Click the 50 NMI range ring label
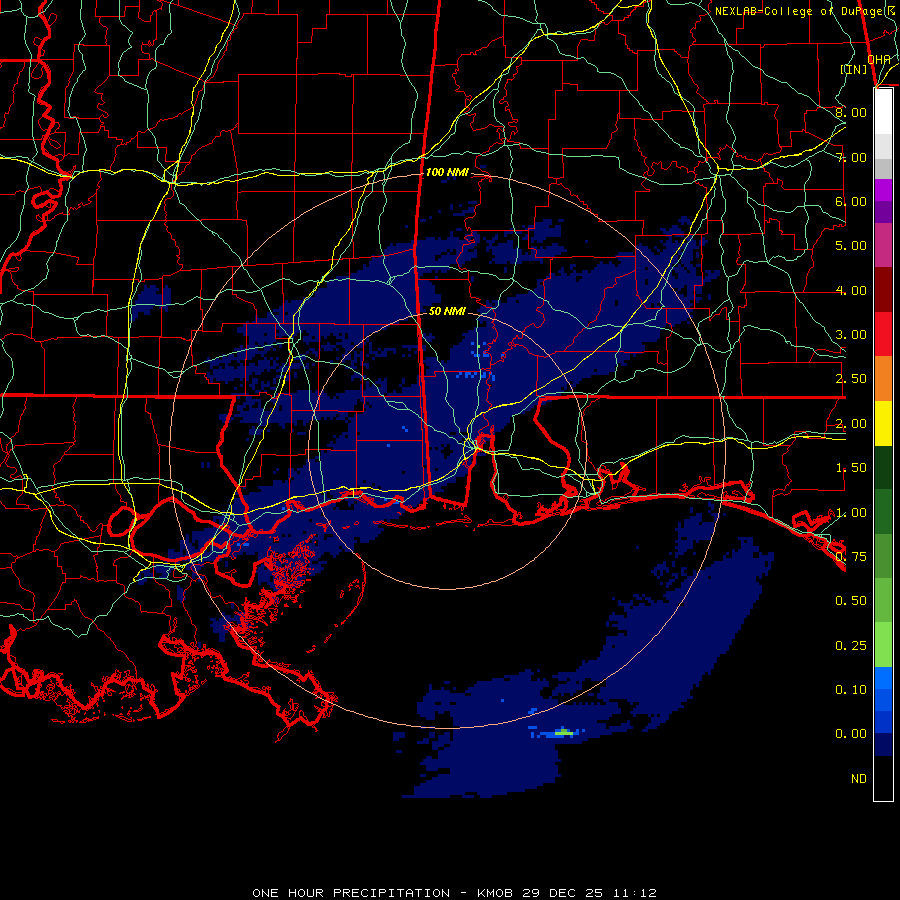 447,311
